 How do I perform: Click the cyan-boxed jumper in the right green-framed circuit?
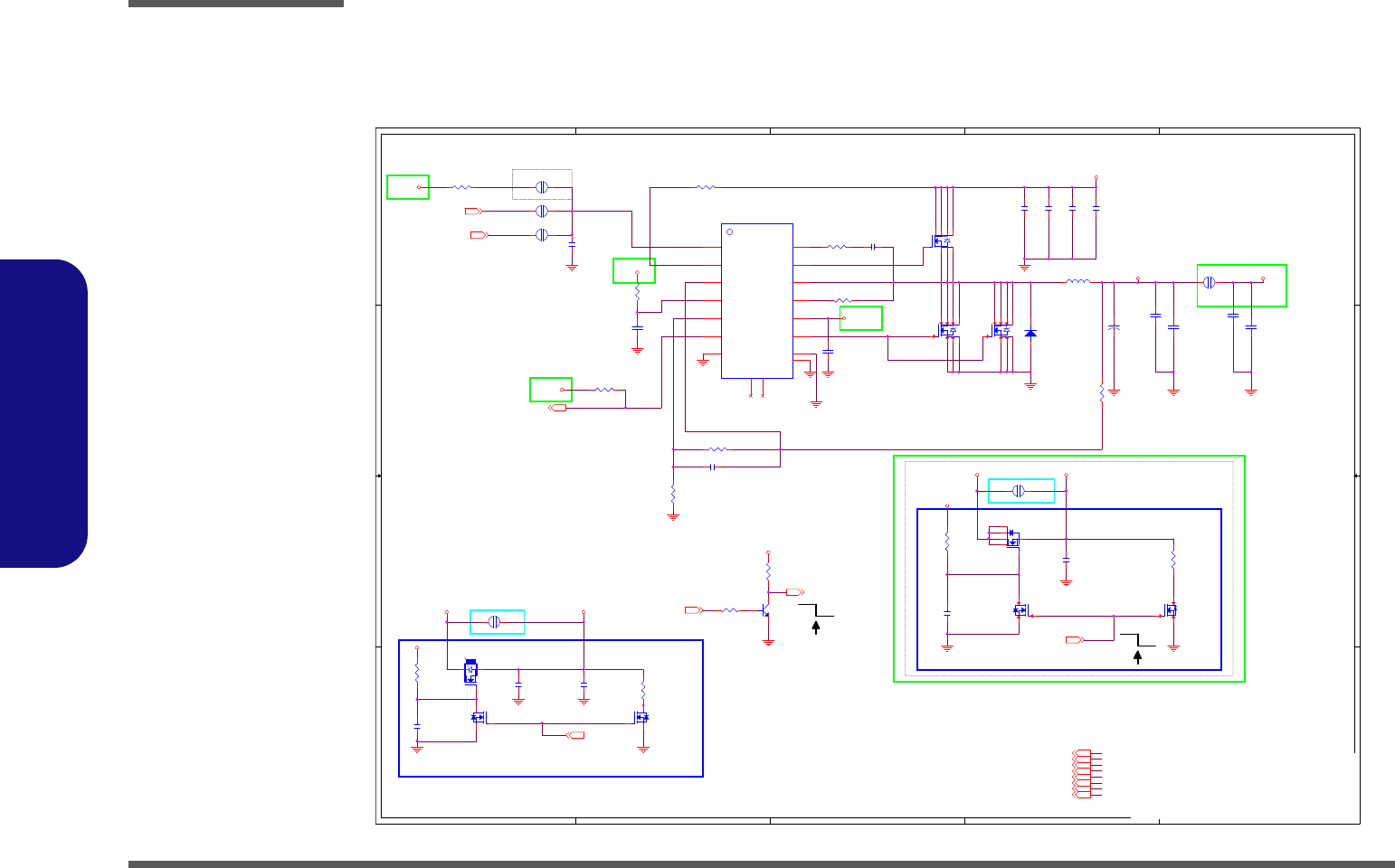pos(1019,491)
